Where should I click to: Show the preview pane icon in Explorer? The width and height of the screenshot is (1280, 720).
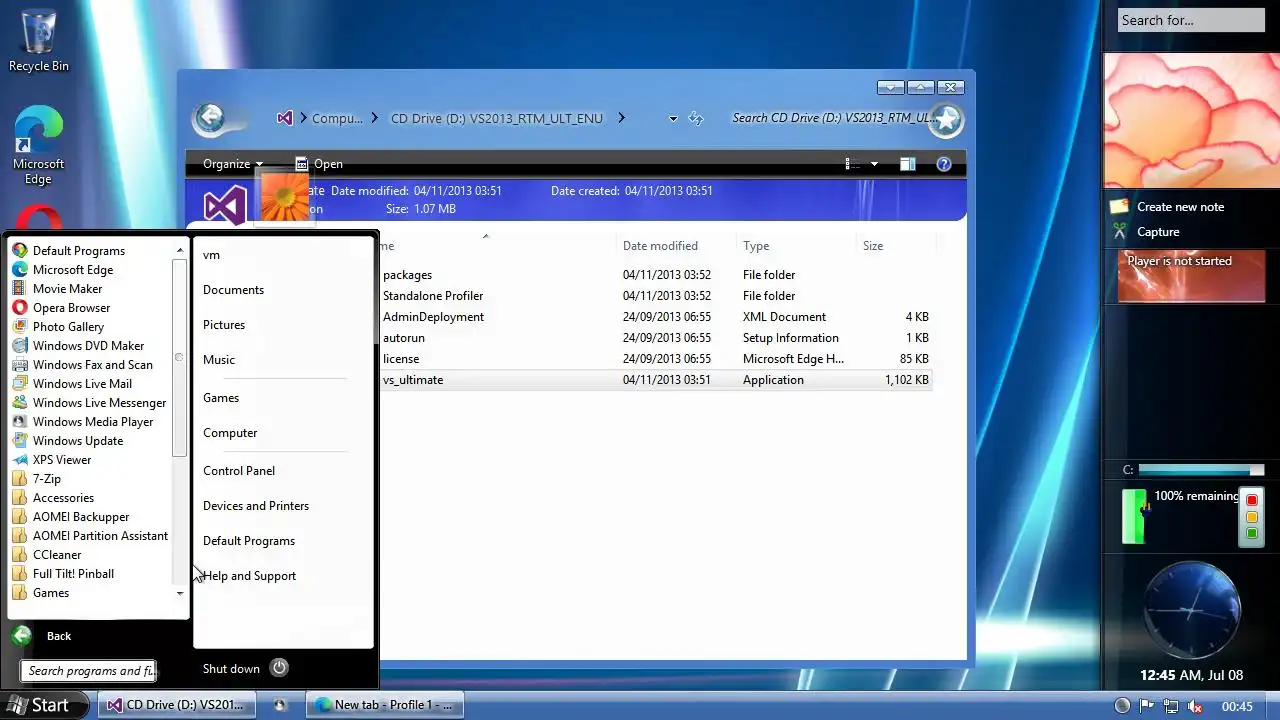907,164
